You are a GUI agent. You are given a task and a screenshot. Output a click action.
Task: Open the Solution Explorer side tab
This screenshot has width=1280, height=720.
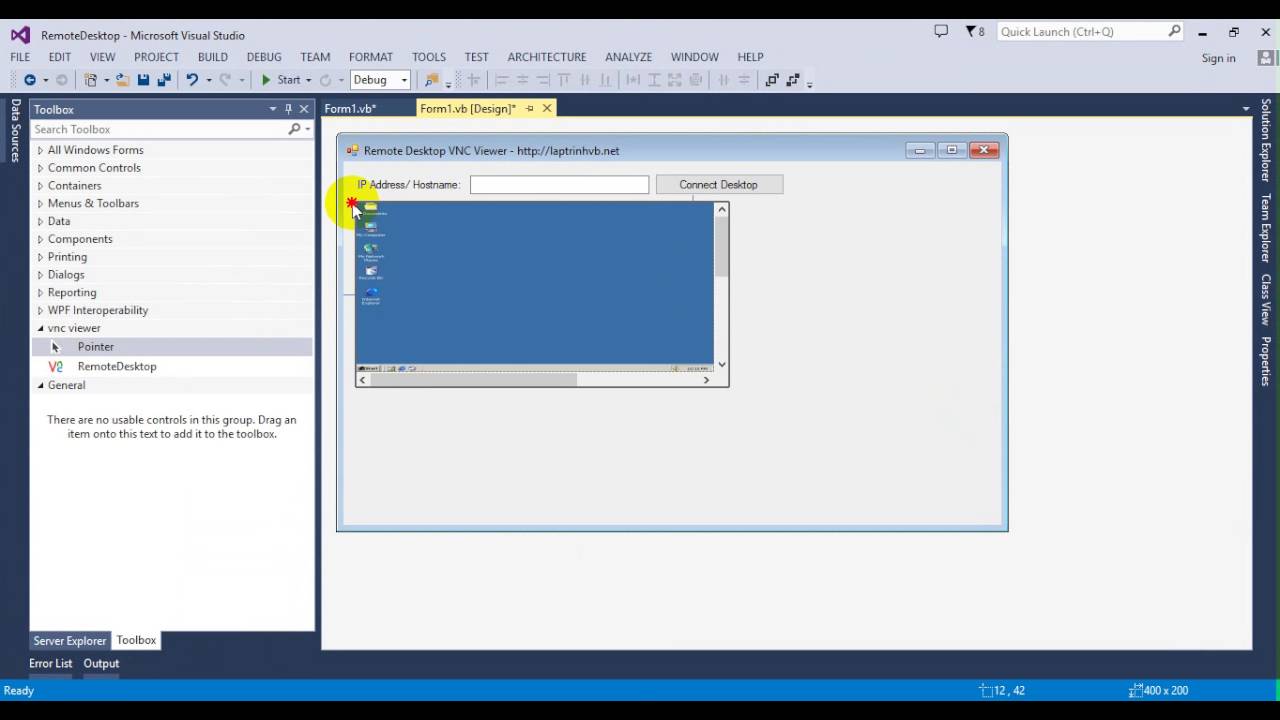(x=1265, y=140)
